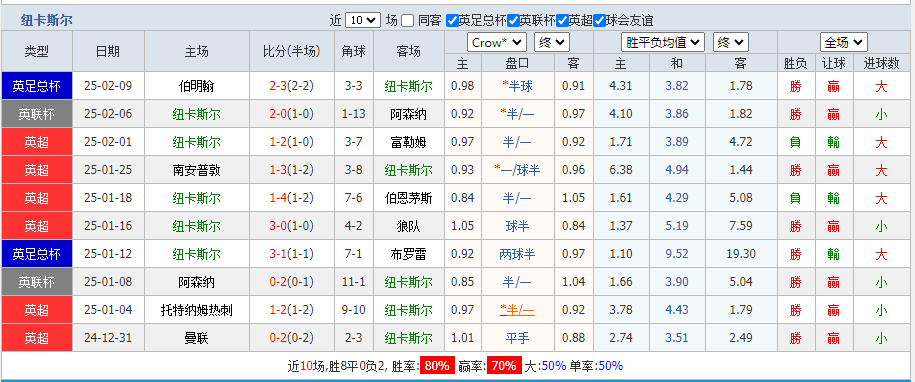This screenshot has height=382, width=915.
Task: Click away odds value 7.59
Action: 742,226
